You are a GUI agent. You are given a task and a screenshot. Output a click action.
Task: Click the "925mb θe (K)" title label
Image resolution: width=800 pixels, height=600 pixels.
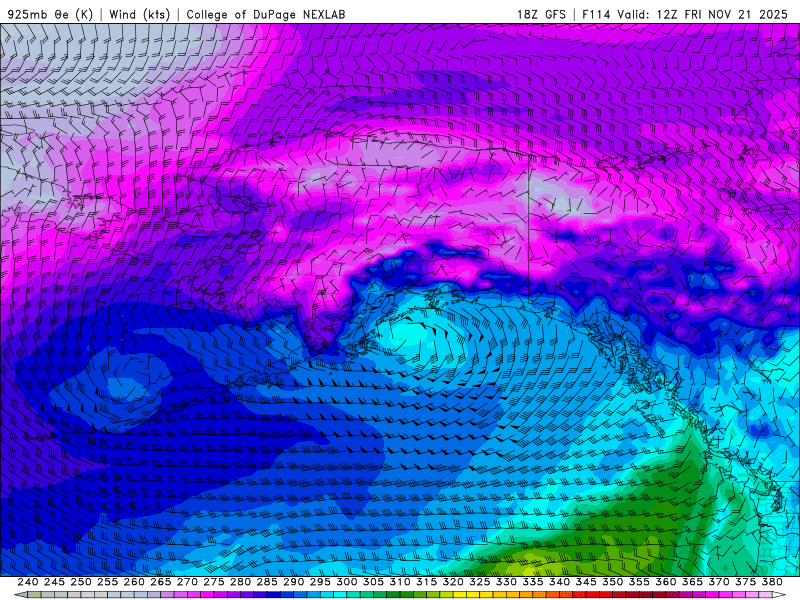51,14
